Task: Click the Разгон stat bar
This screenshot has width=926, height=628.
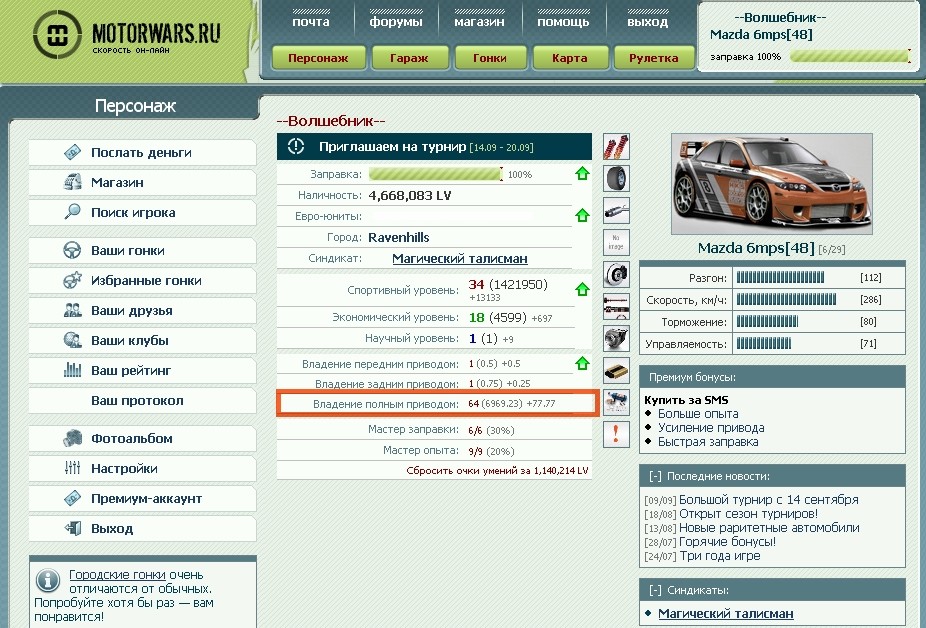Action: click(780, 278)
